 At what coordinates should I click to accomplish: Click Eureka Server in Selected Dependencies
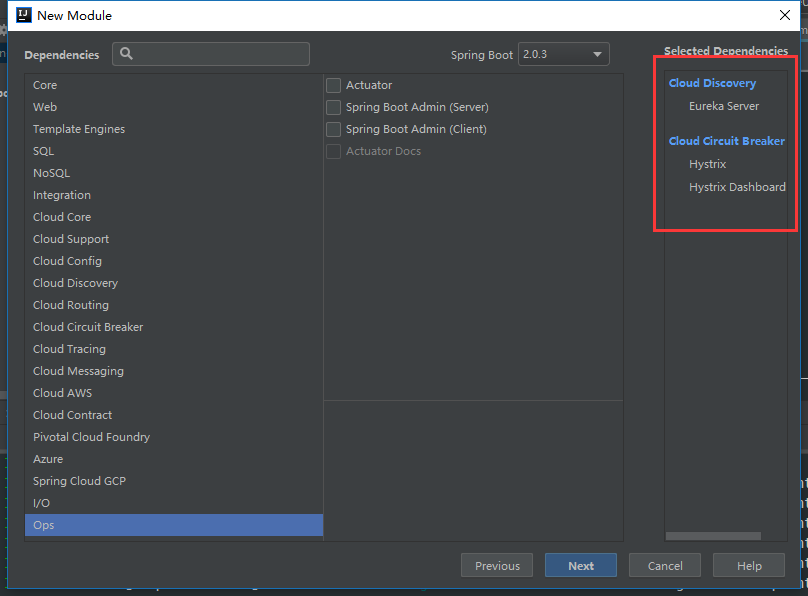(723, 106)
